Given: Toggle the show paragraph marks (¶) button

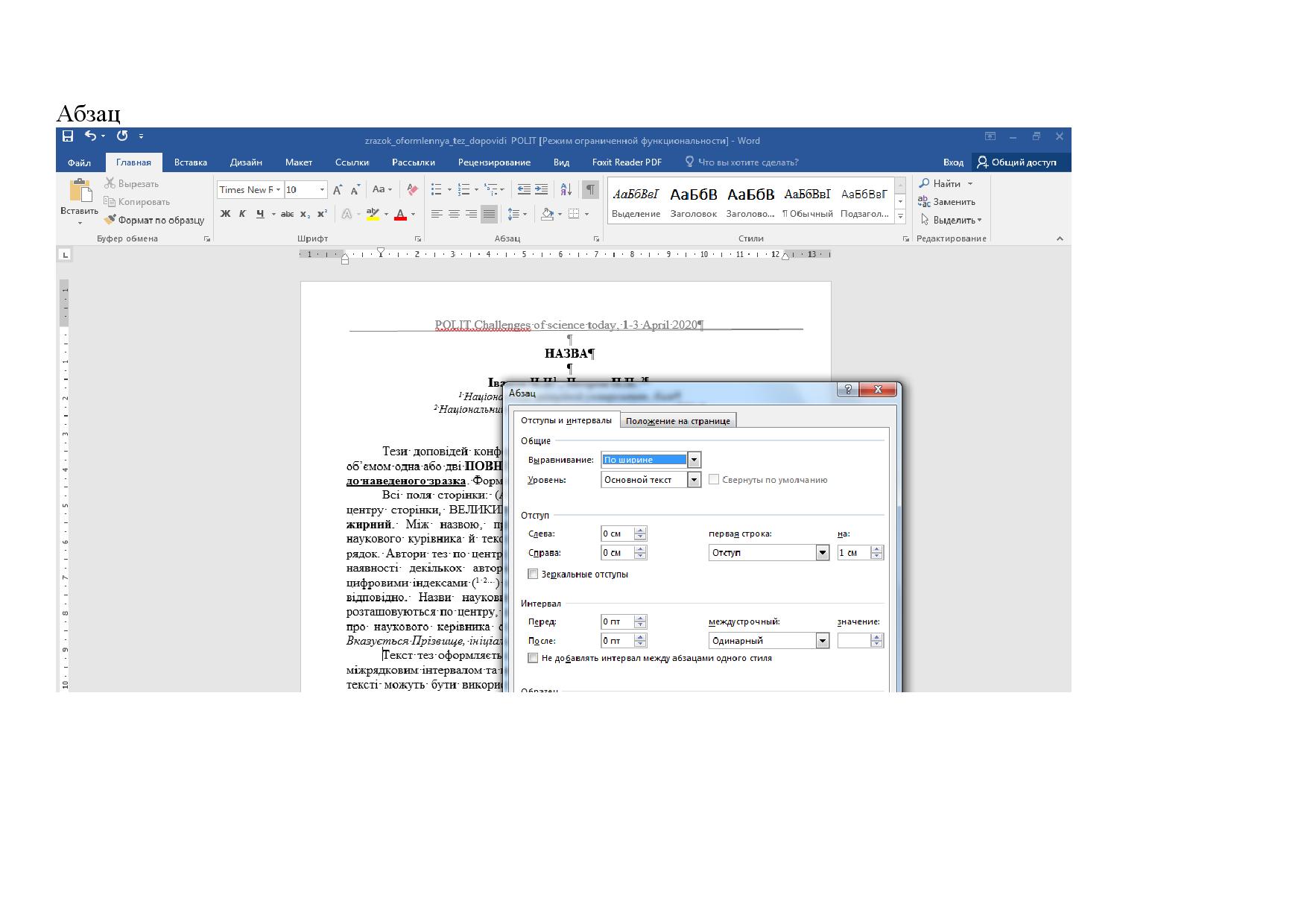Looking at the screenshot, I should pyautogui.click(x=590, y=189).
